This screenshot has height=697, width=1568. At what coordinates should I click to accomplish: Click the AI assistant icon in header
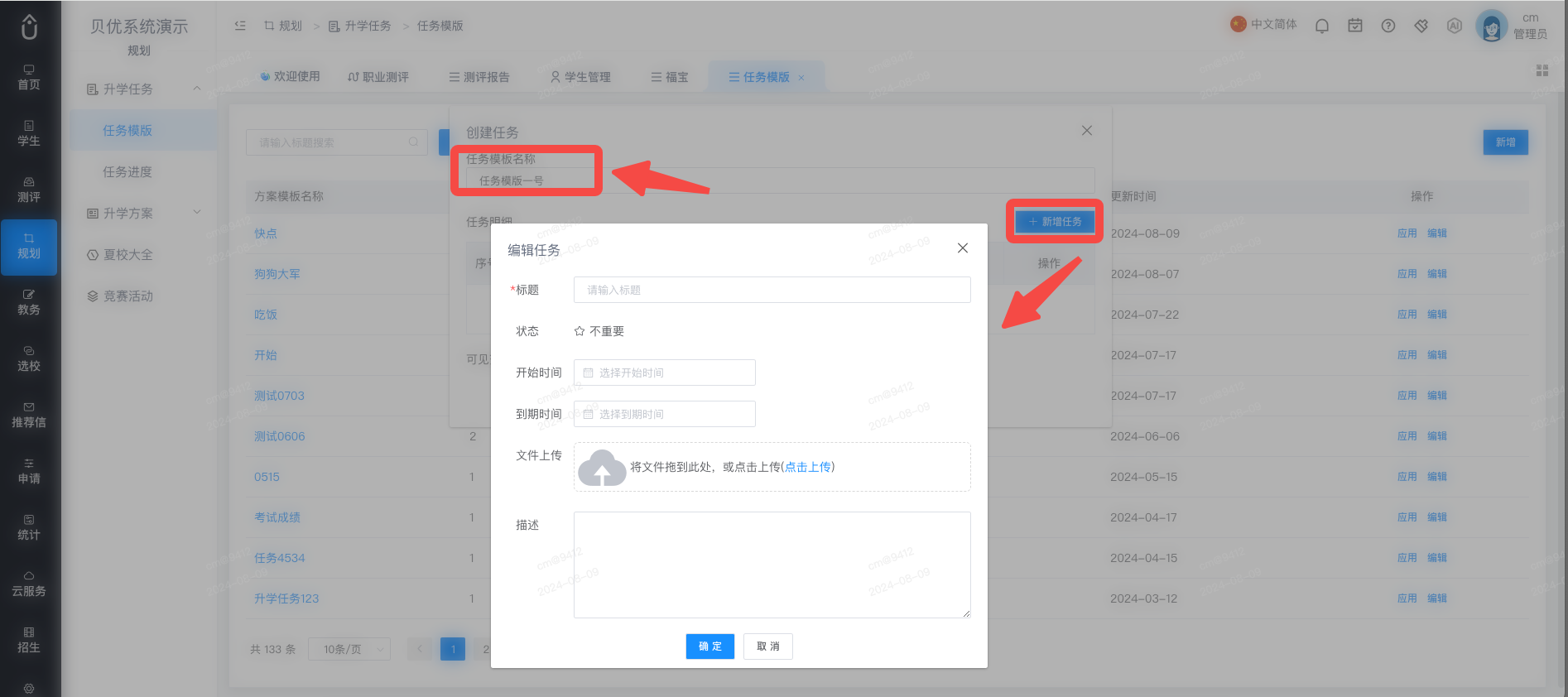(1455, 26)
